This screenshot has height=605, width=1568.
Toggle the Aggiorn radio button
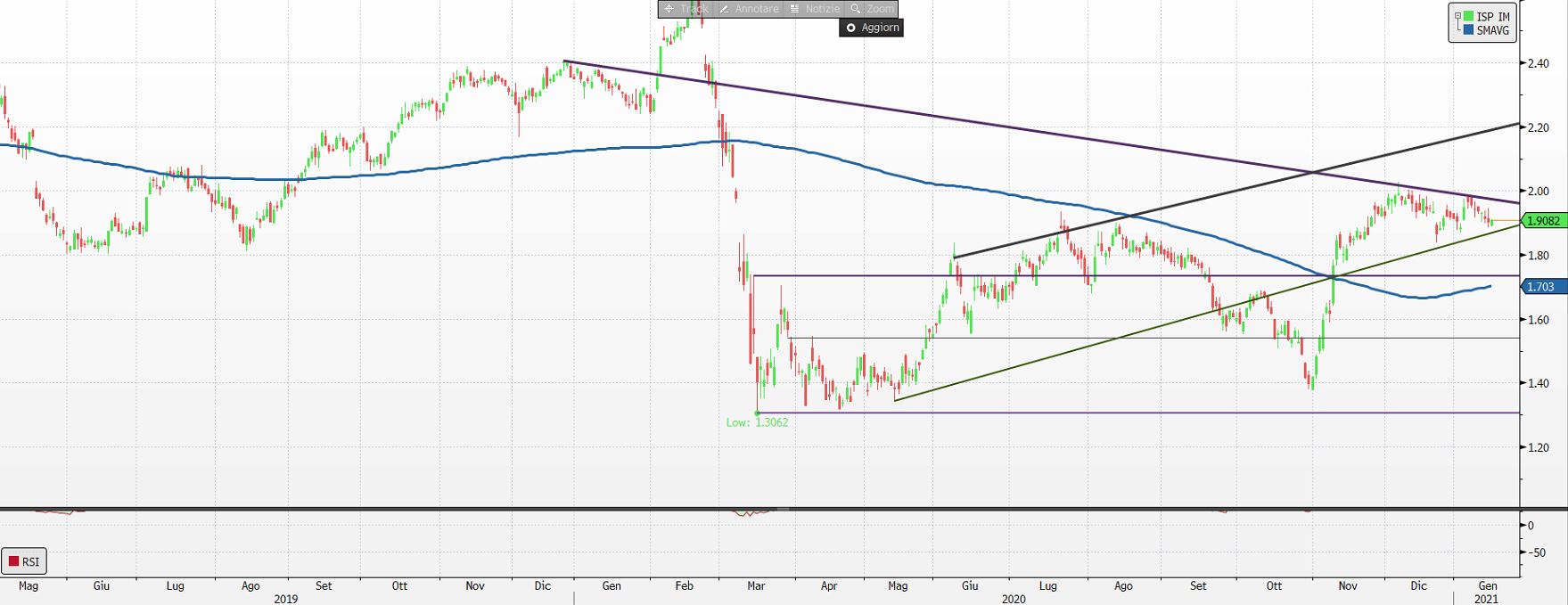pyautogui.click(x=851, y=28)
